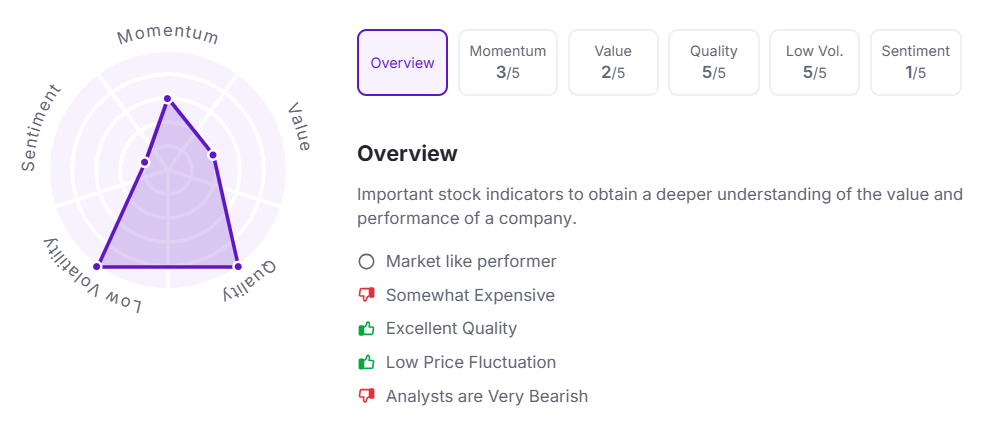
Task: Click thumbs-up icon beside Low Price Fluctuation
Action: [366, 362]
